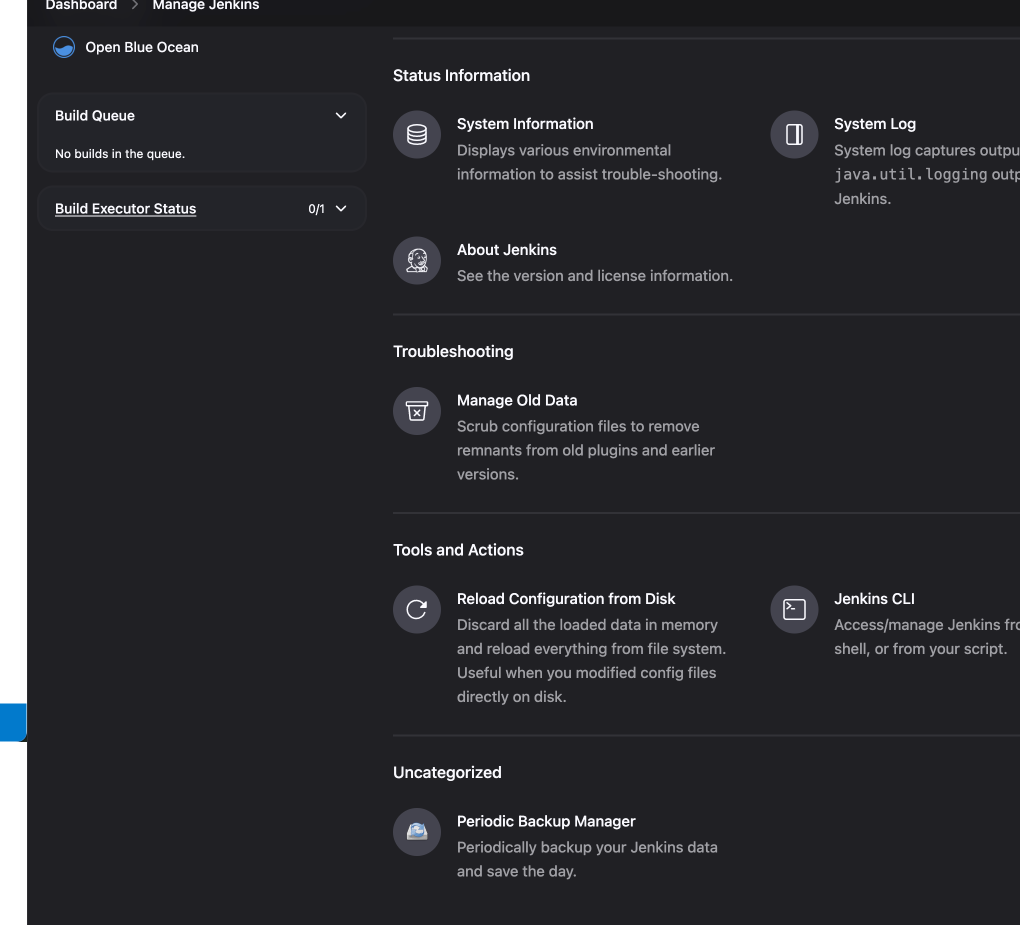The height and width of the screenshot is (925, 1020).
Task: Select Manage Jenkins in the breadcrumb
Action: tap(205, 6)
